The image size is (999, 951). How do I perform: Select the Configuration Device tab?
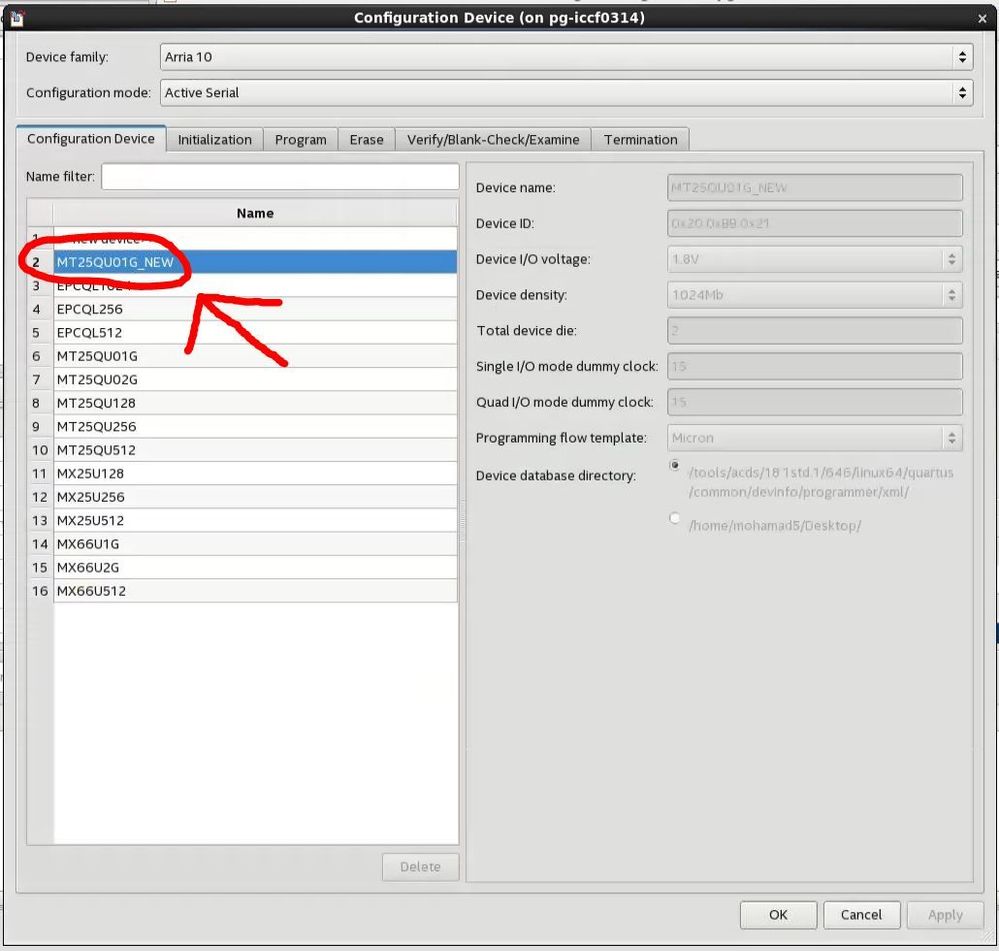click(90, 138)
